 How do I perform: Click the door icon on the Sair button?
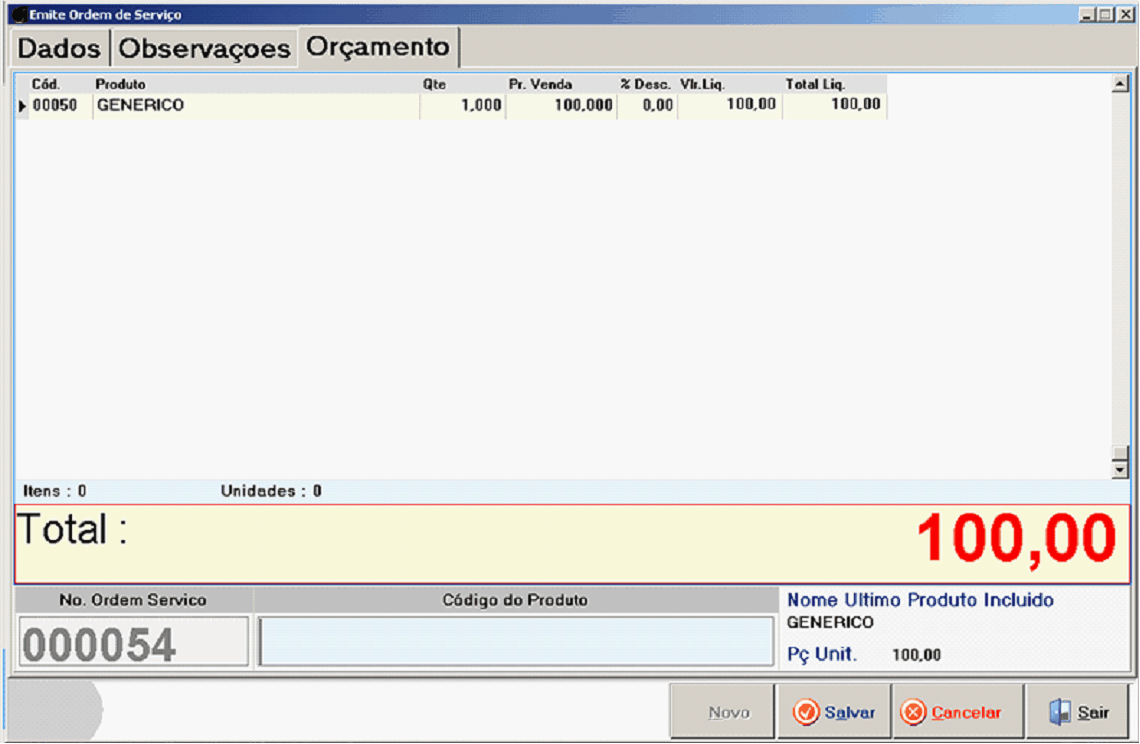[1059, 712]
